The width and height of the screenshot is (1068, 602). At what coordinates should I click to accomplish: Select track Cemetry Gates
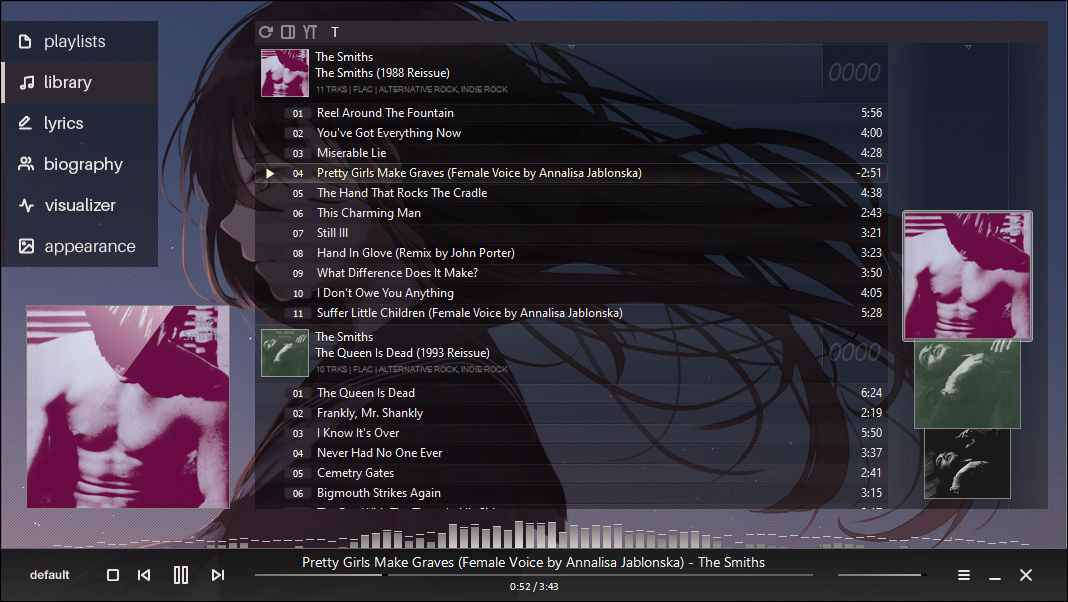[x=571, y=473]
